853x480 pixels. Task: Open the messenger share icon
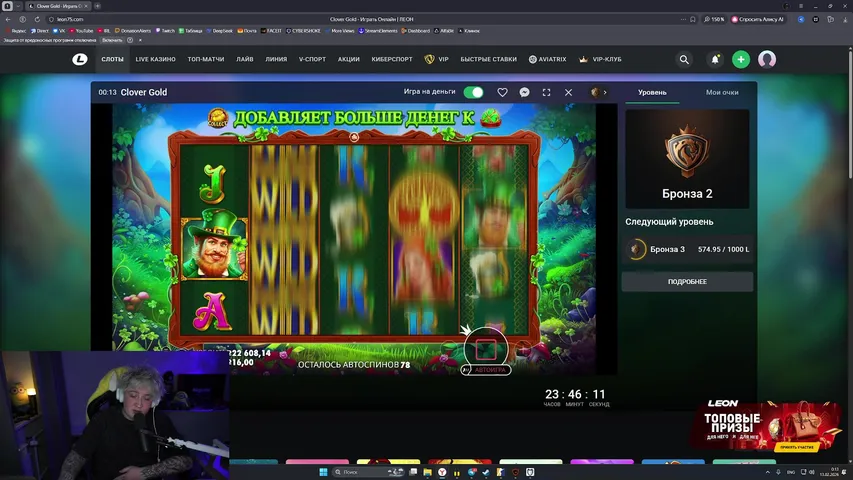524,92
